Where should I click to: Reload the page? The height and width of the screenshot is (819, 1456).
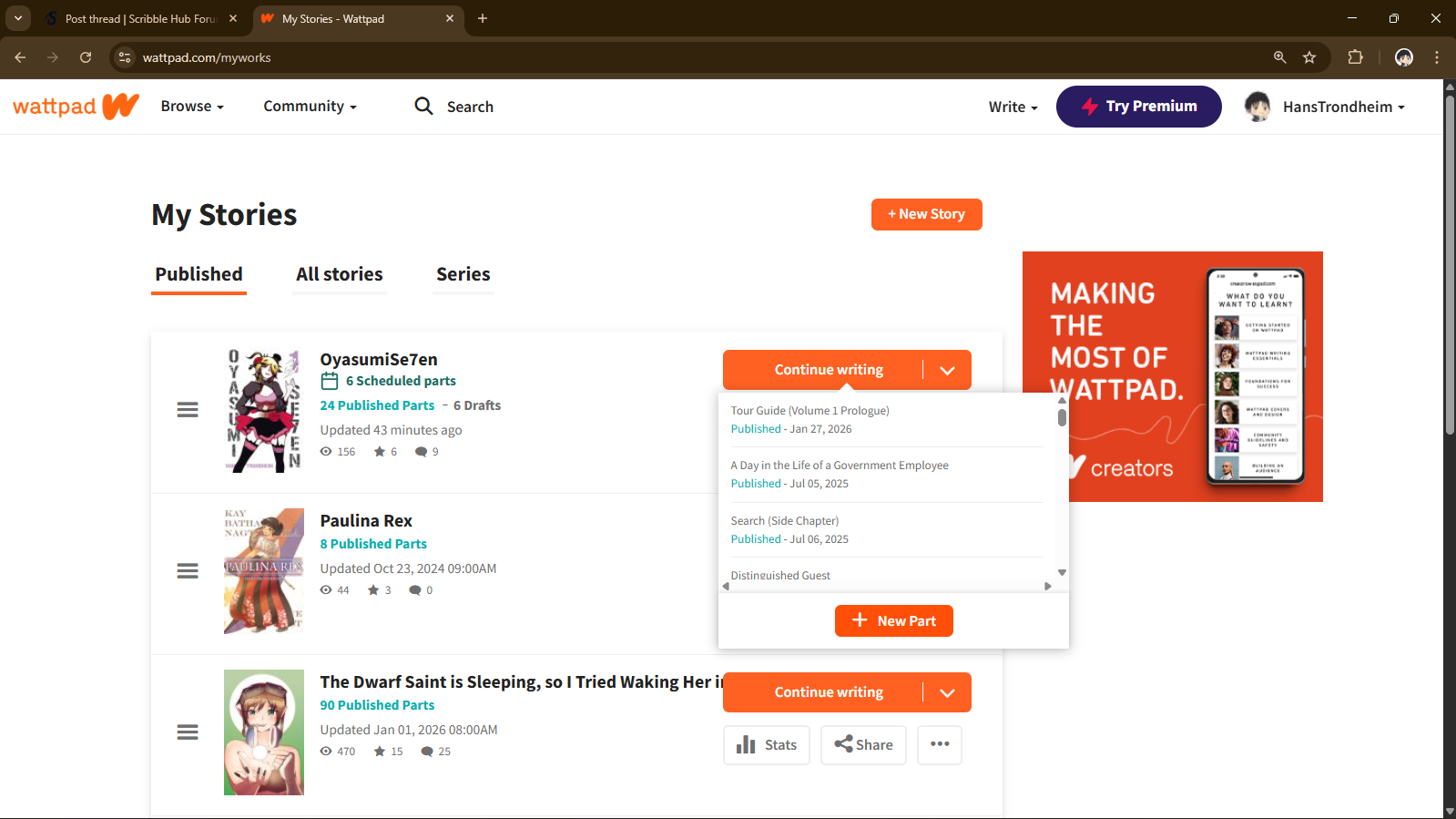point(86,57)
